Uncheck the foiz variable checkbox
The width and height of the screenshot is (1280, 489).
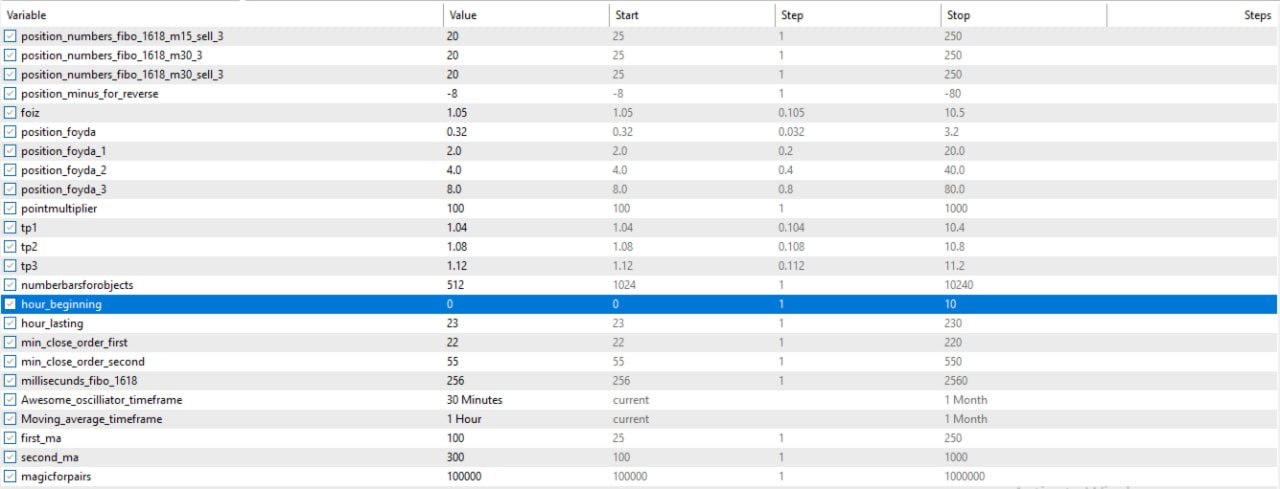click(x=10, y=113)
